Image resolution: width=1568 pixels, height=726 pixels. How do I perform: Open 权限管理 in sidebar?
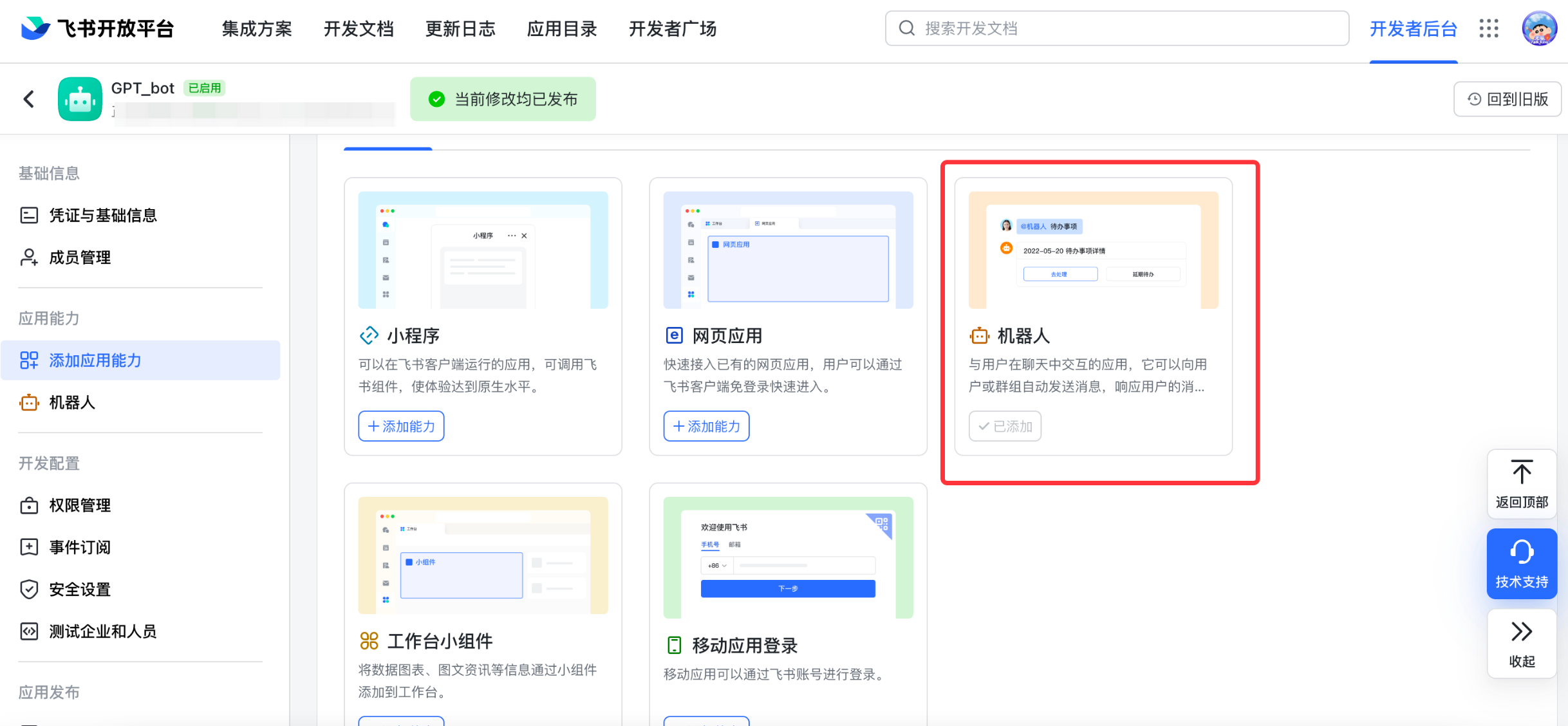[x=80, y=506]
